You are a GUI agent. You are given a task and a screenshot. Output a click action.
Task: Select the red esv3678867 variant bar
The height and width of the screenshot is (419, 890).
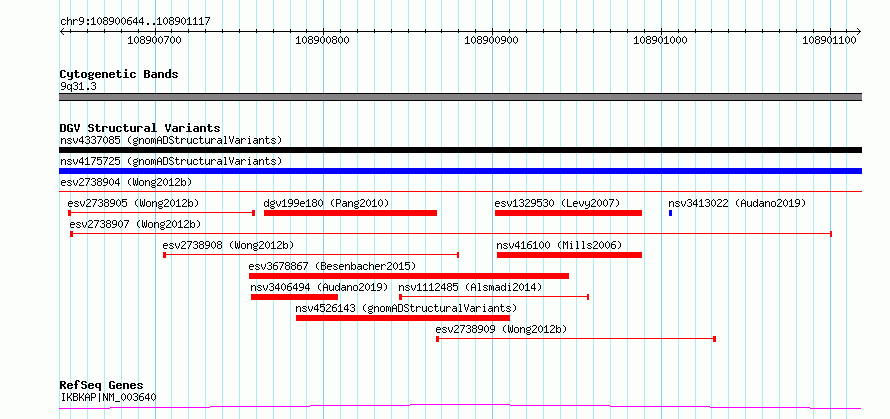click(x=409, y=276)
